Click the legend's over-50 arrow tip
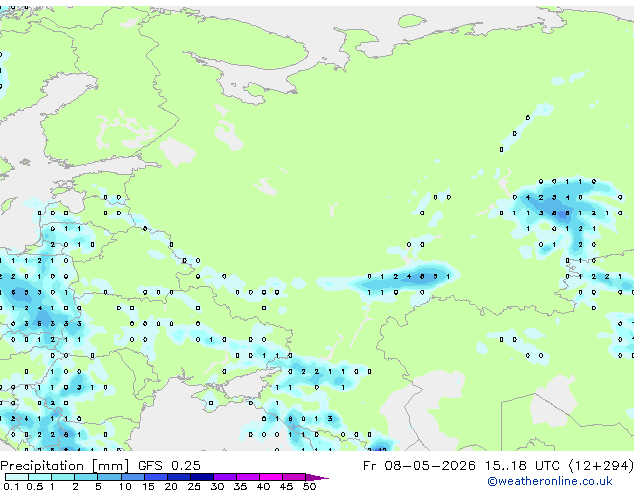This screenshot has width=634, height=490. (x=317, y=477)
